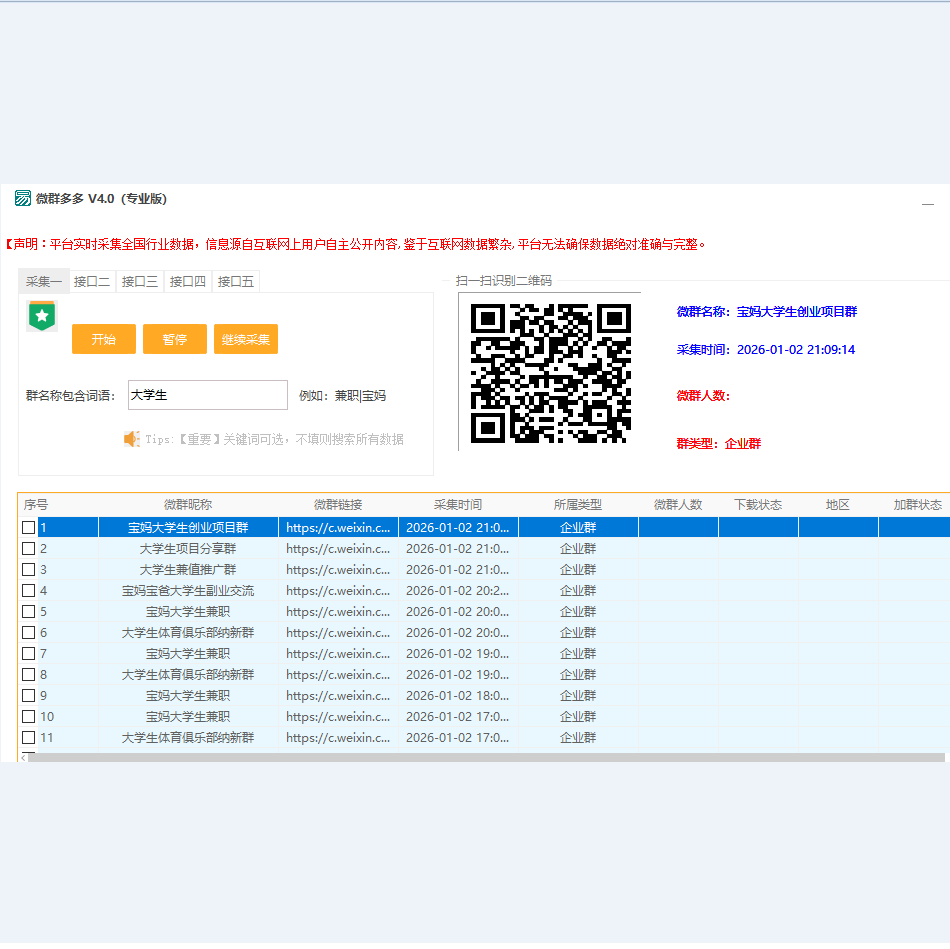The height and width of the screenshot is (949, 950).
Task: Go to the 接口五 tab
Action: pos(236,282)
